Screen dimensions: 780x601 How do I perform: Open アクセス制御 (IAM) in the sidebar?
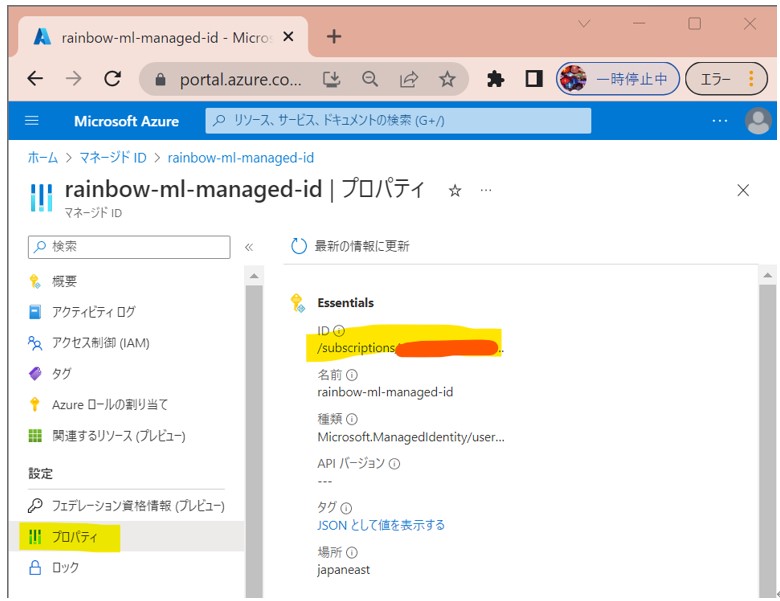[100, 343]
